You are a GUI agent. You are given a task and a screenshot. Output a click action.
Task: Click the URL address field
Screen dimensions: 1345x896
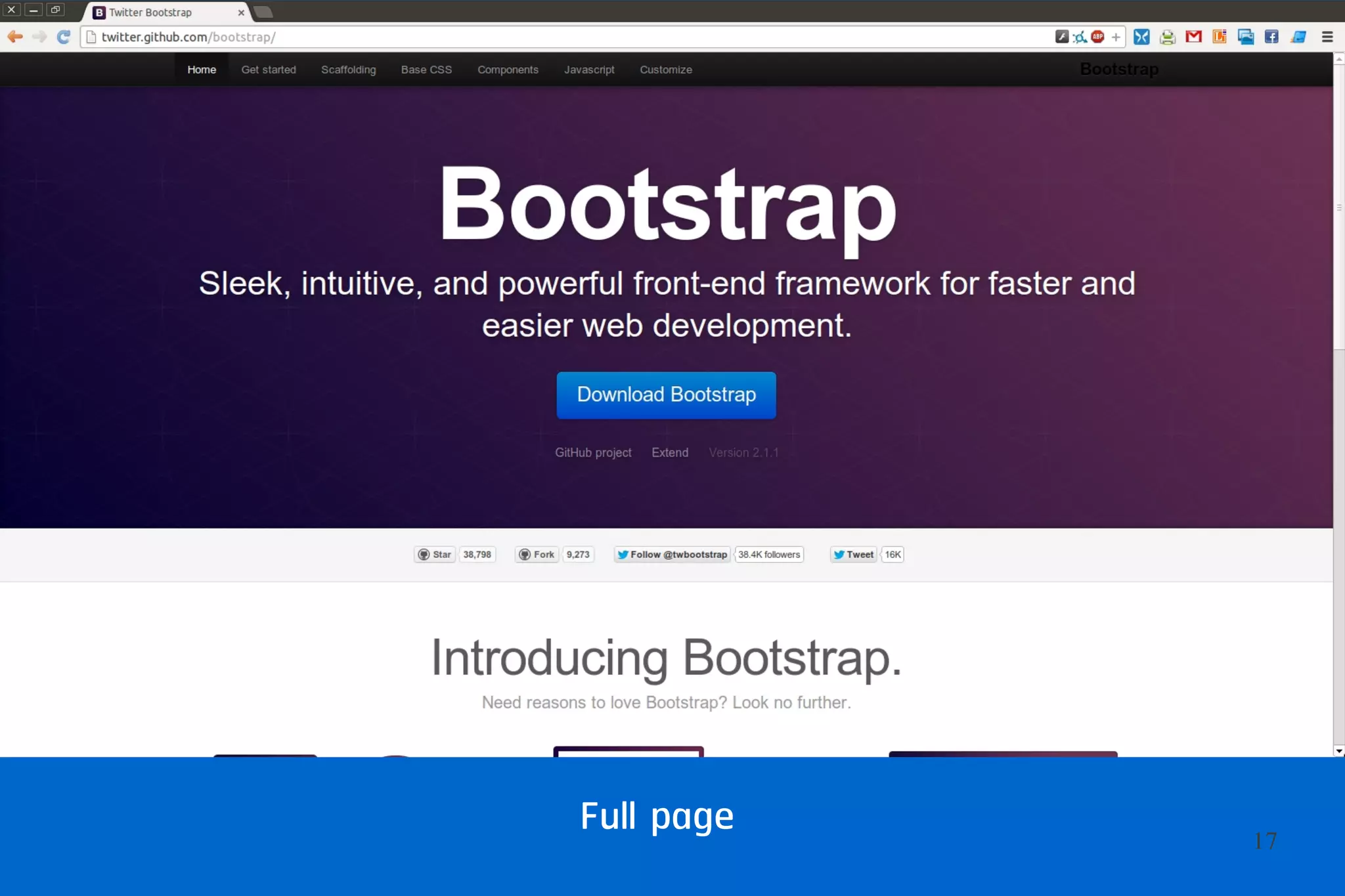click(x=525, y=37)
